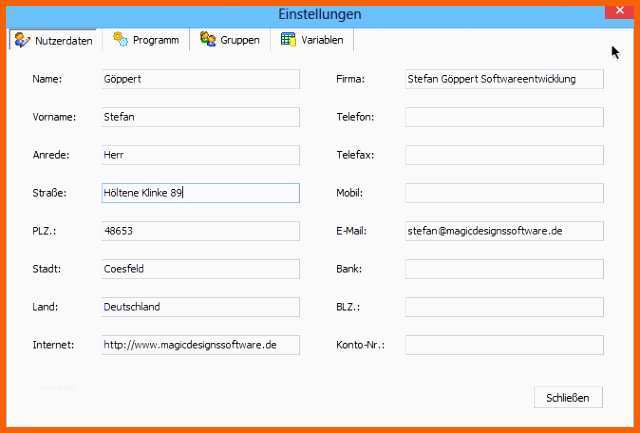Click the Nutzerdaten tab icon
640x433 pixels.
22,40
